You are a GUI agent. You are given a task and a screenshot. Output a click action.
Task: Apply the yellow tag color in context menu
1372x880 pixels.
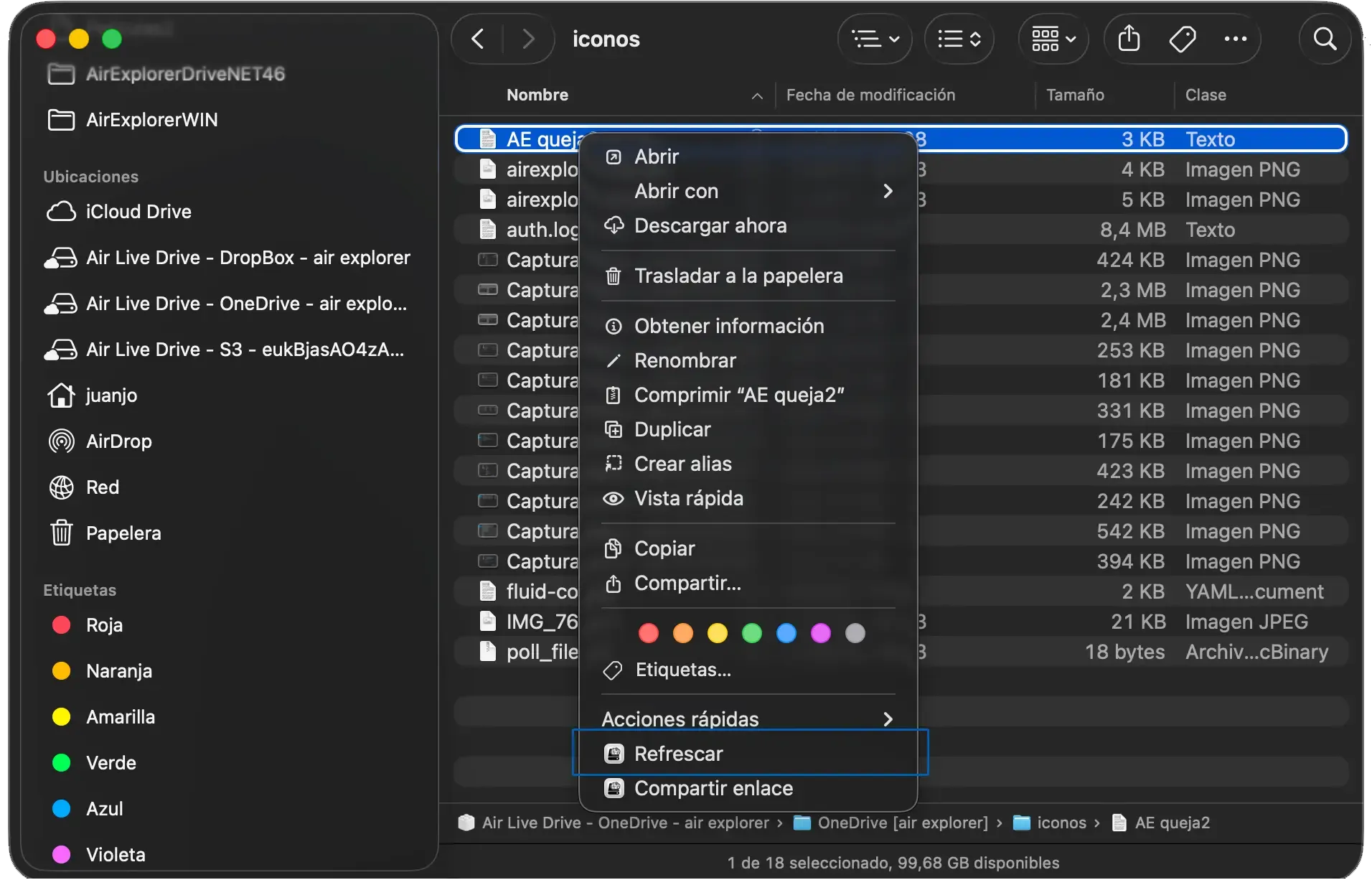(x=718, y=633)
